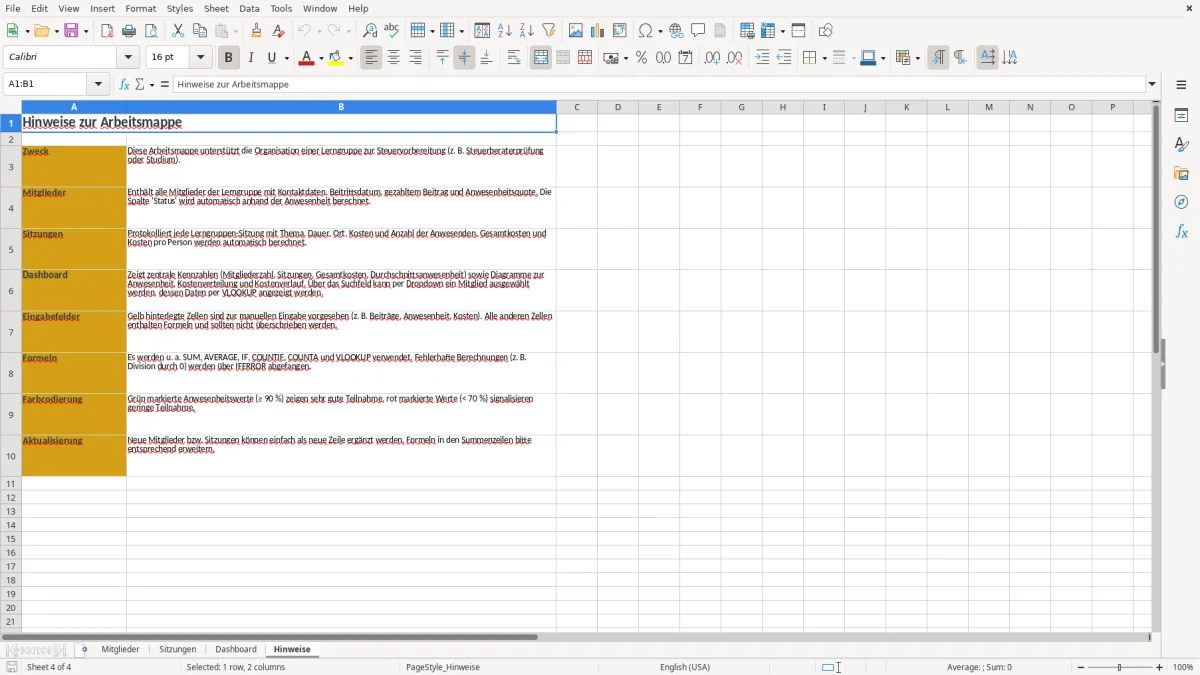Clear direct formatting

pyautogui.click(x=278, y=31)
